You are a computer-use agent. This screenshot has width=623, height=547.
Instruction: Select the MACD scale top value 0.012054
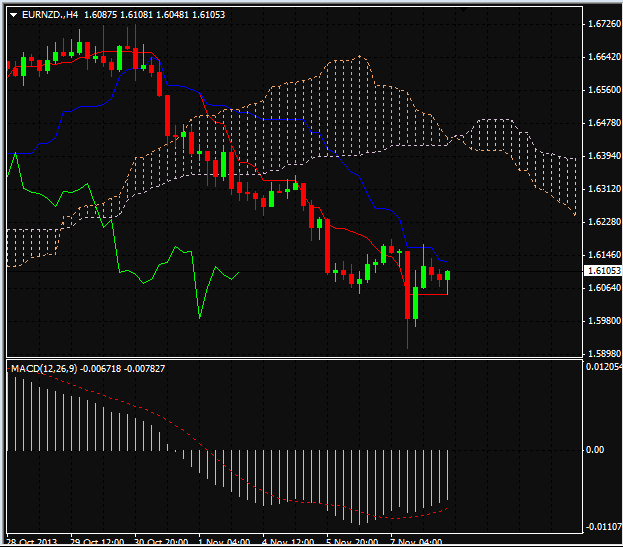point(604,367)
